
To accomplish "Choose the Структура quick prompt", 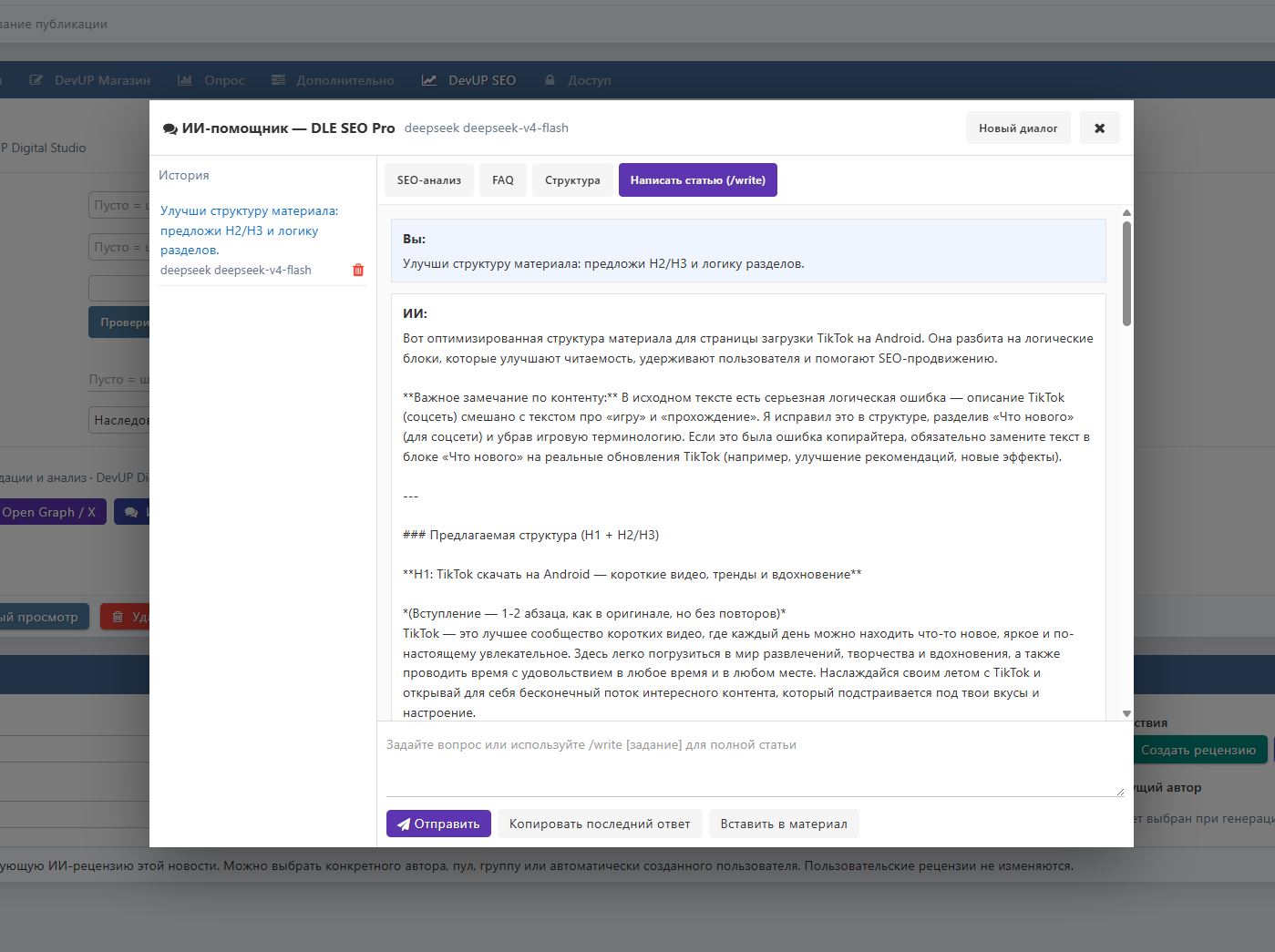I will click(572, 180).
